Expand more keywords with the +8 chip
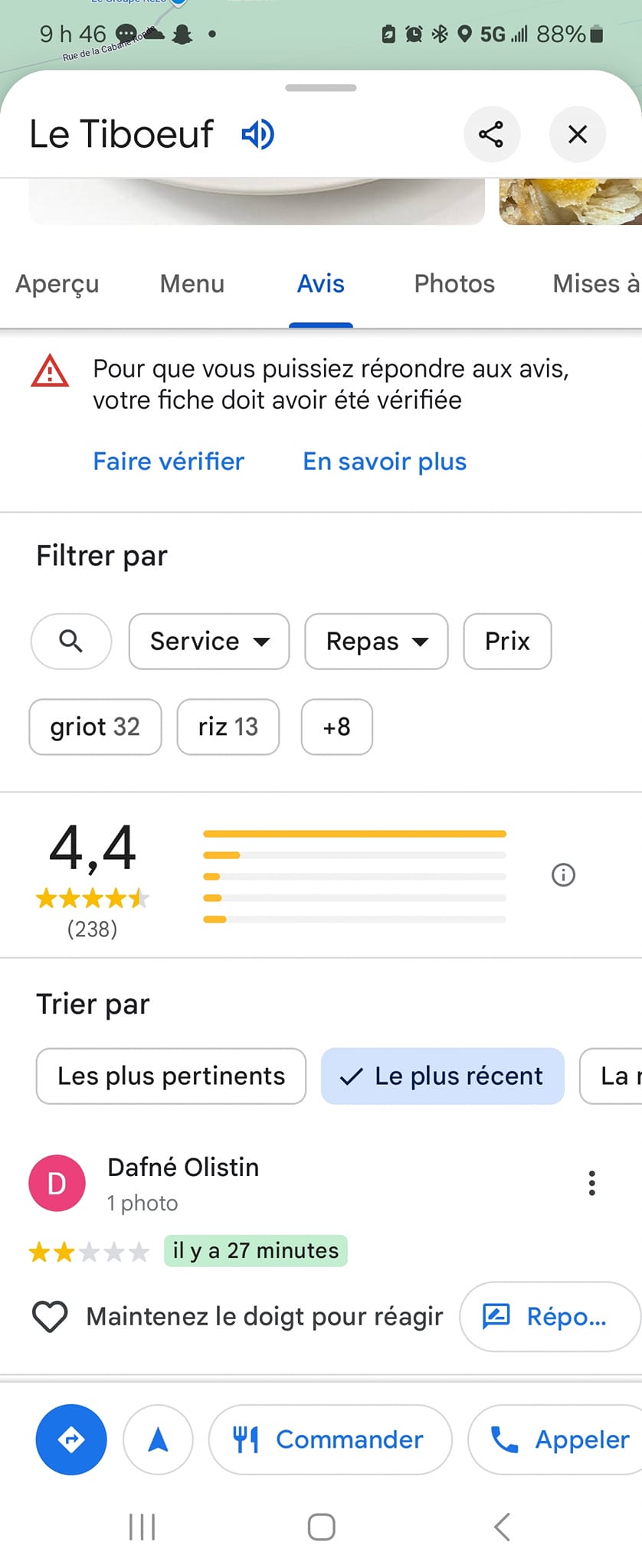Image resolution: width=642 pixels, height=1568 pixels. [337, 727]
